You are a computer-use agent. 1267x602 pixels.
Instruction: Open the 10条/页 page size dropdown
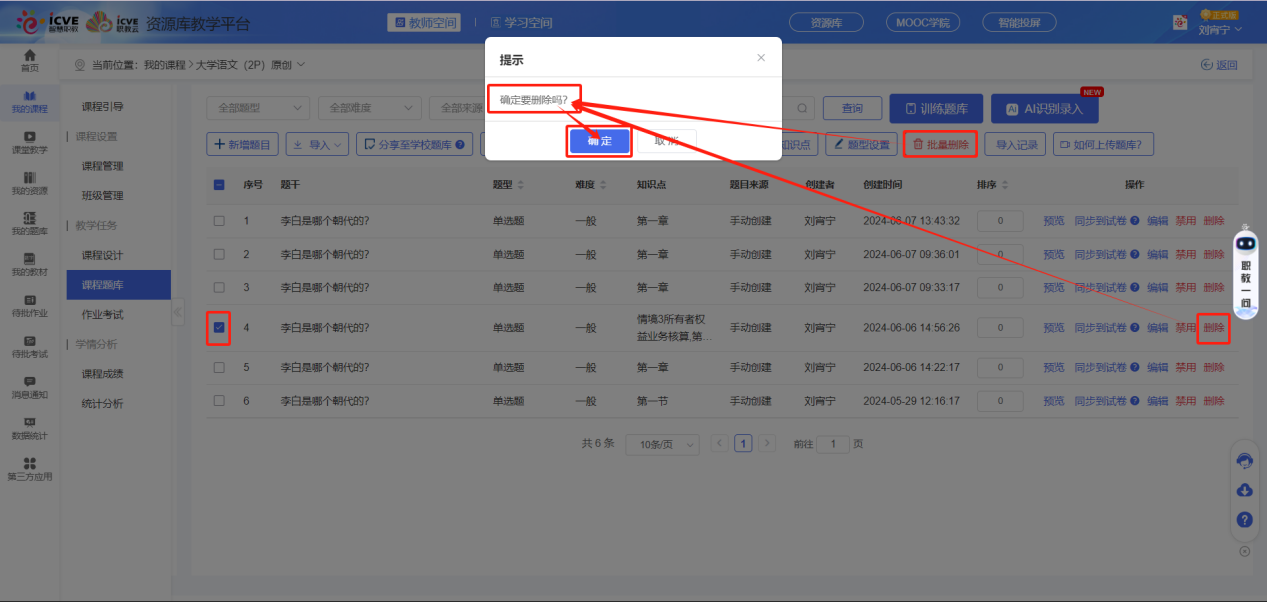661,444
